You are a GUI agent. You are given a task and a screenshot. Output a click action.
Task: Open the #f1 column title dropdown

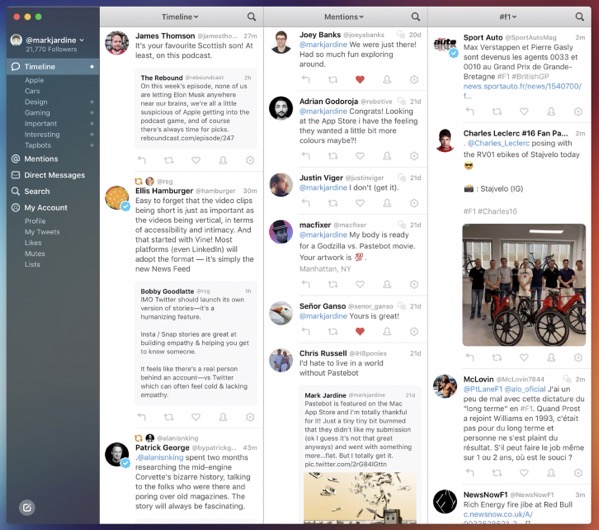click(508, 17)
